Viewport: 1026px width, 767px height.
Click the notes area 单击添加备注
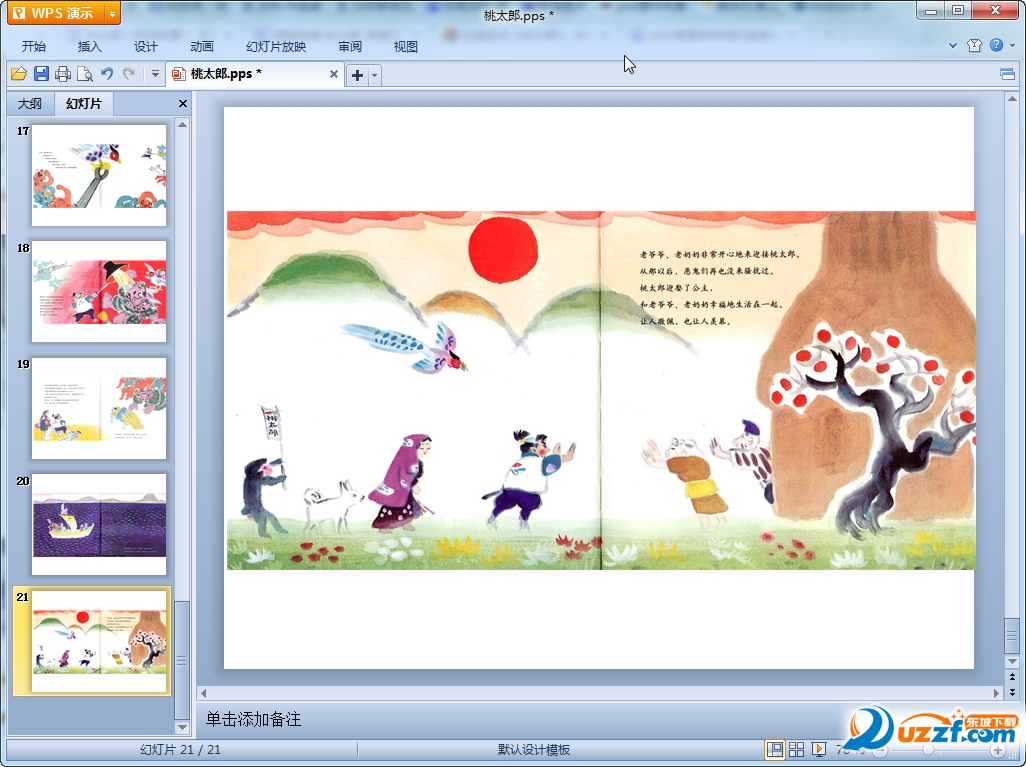(253, 719)
